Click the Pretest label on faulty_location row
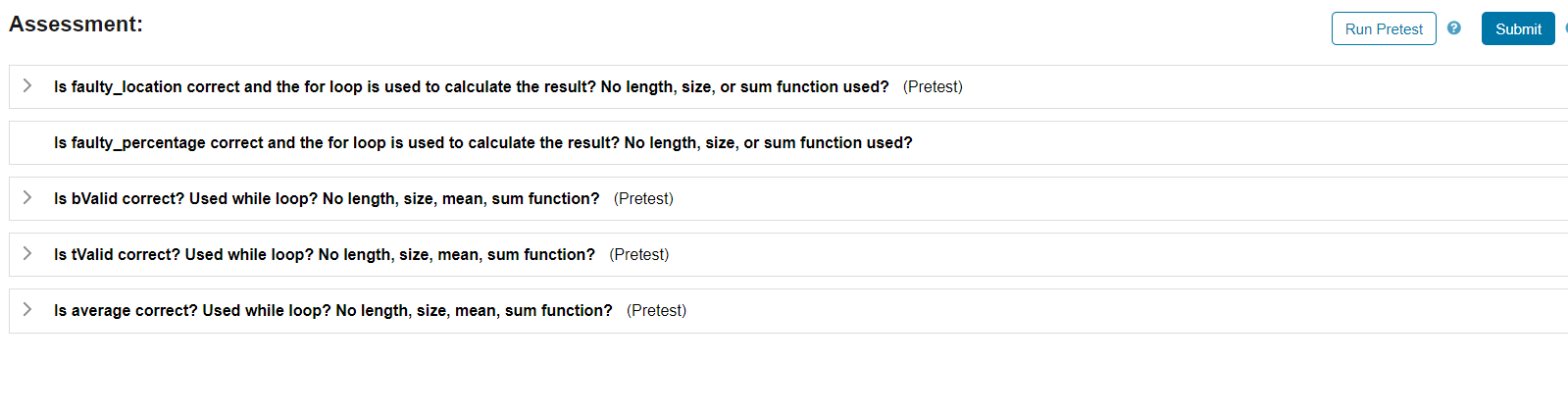The width and height of the screenshot is (1568, 419). [933, 87]
